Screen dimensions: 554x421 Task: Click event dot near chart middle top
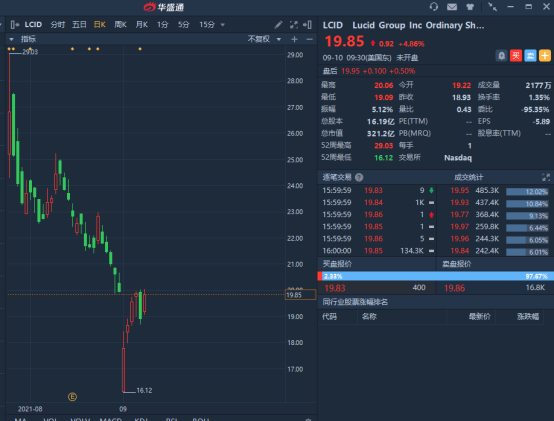point(140,49)
